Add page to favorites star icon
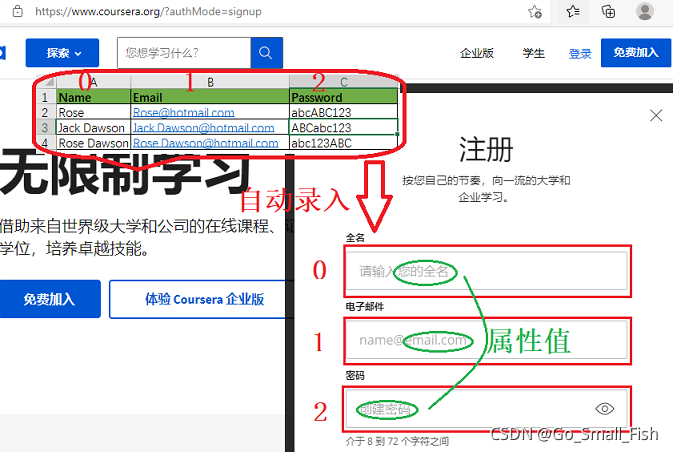 (535, 12)
